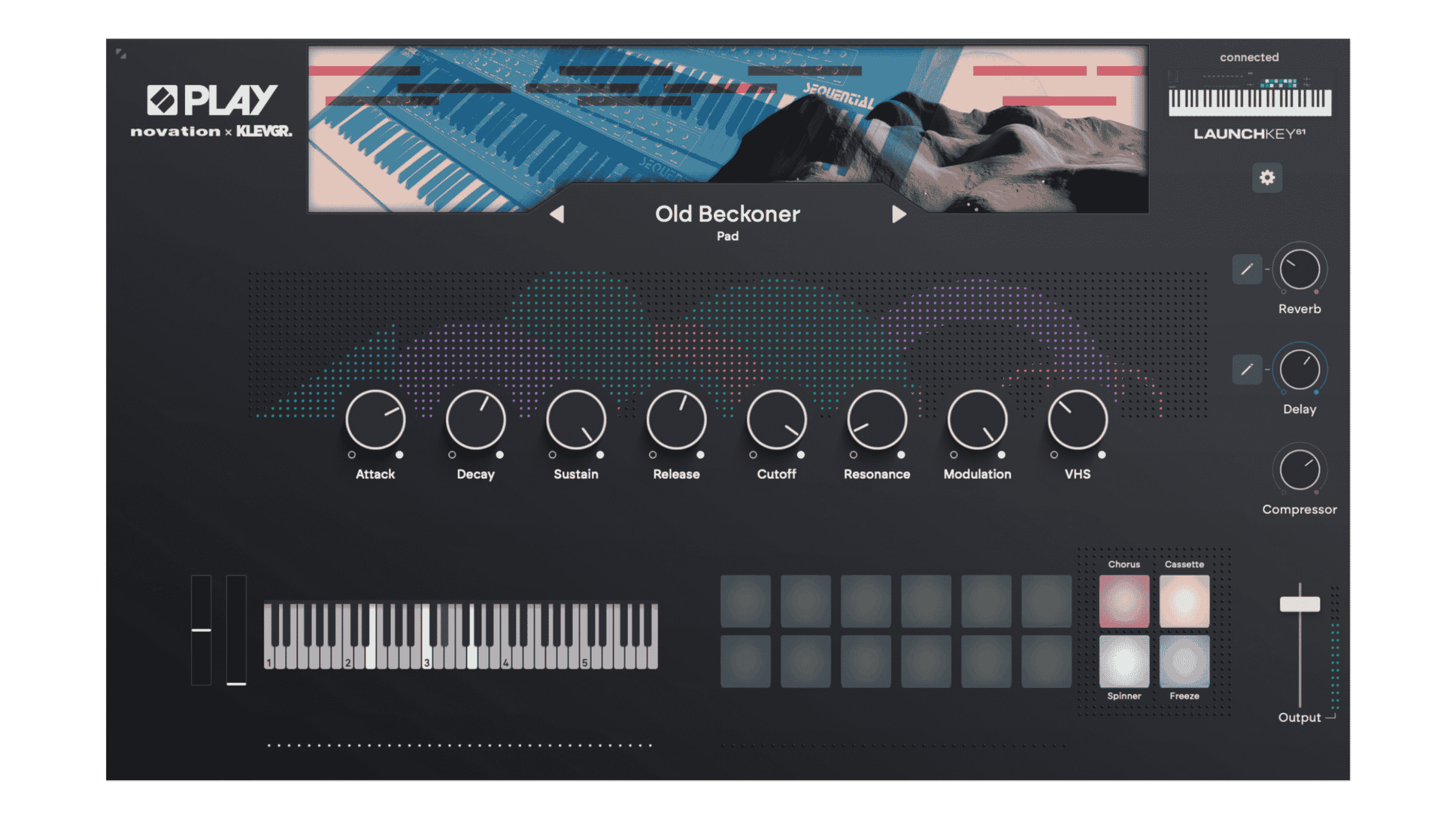Go to the previous preset arrow
The height and width of the screenshot is (819, 1456).
coord(557,214)
